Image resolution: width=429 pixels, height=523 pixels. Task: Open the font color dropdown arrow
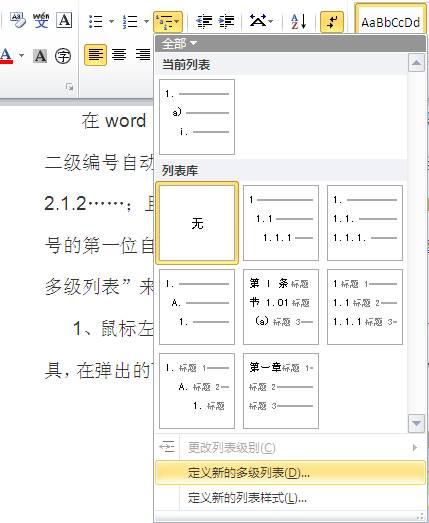pos(21,55)
